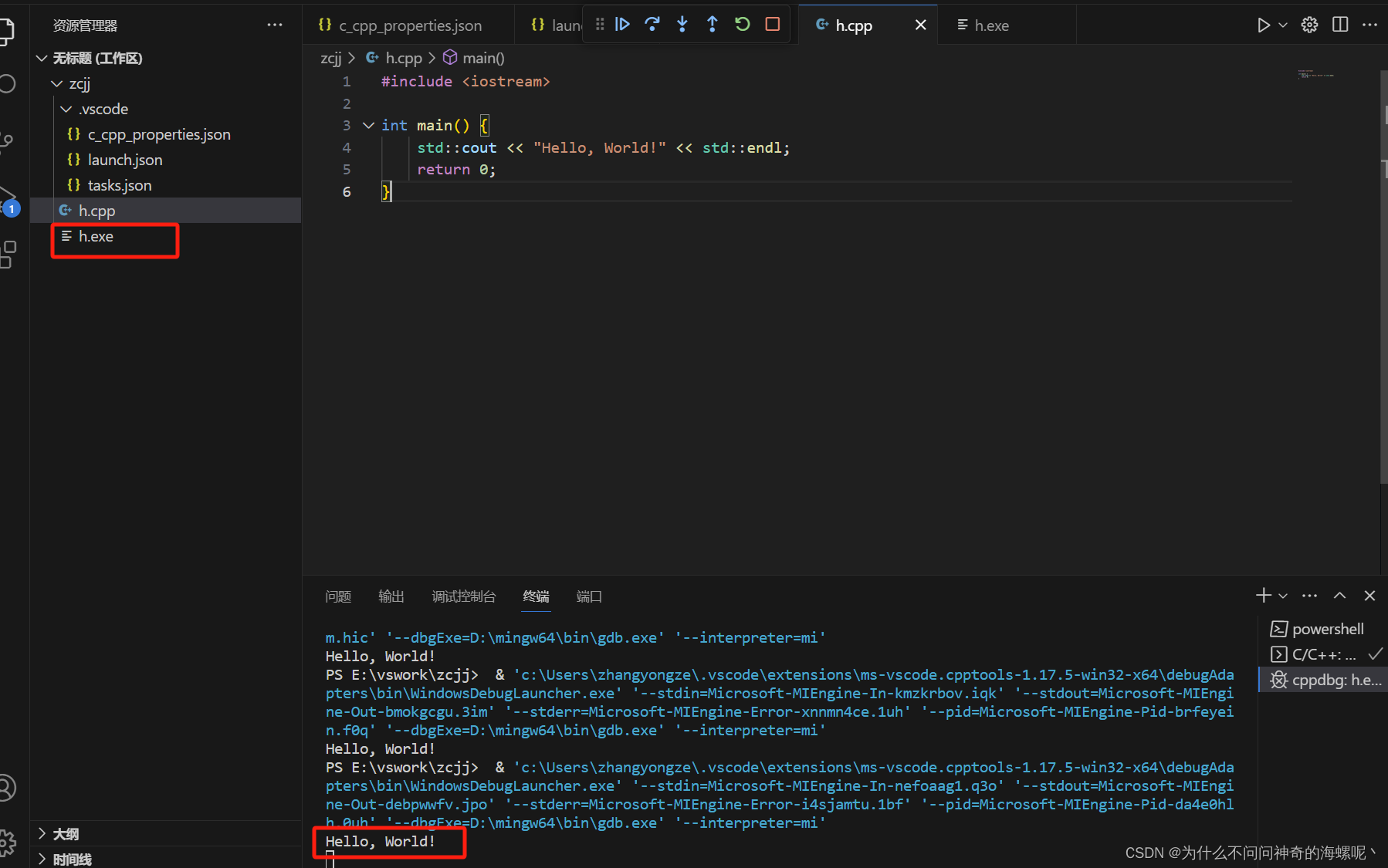This screenshot has height=868, width=1388.
Task: Close the terminal panel
Action: click(1370, 596)
